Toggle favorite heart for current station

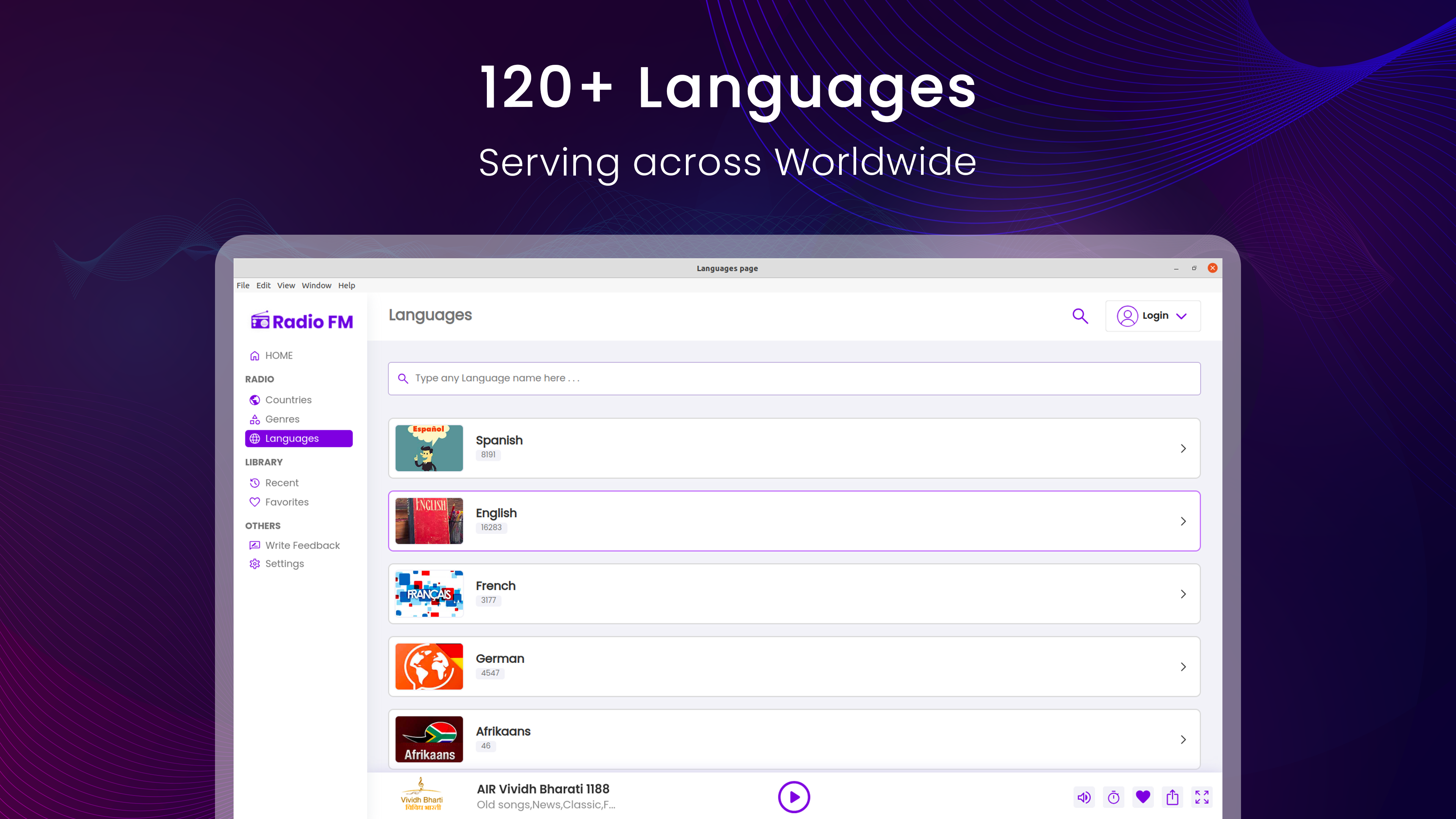tap(1143, 797)
